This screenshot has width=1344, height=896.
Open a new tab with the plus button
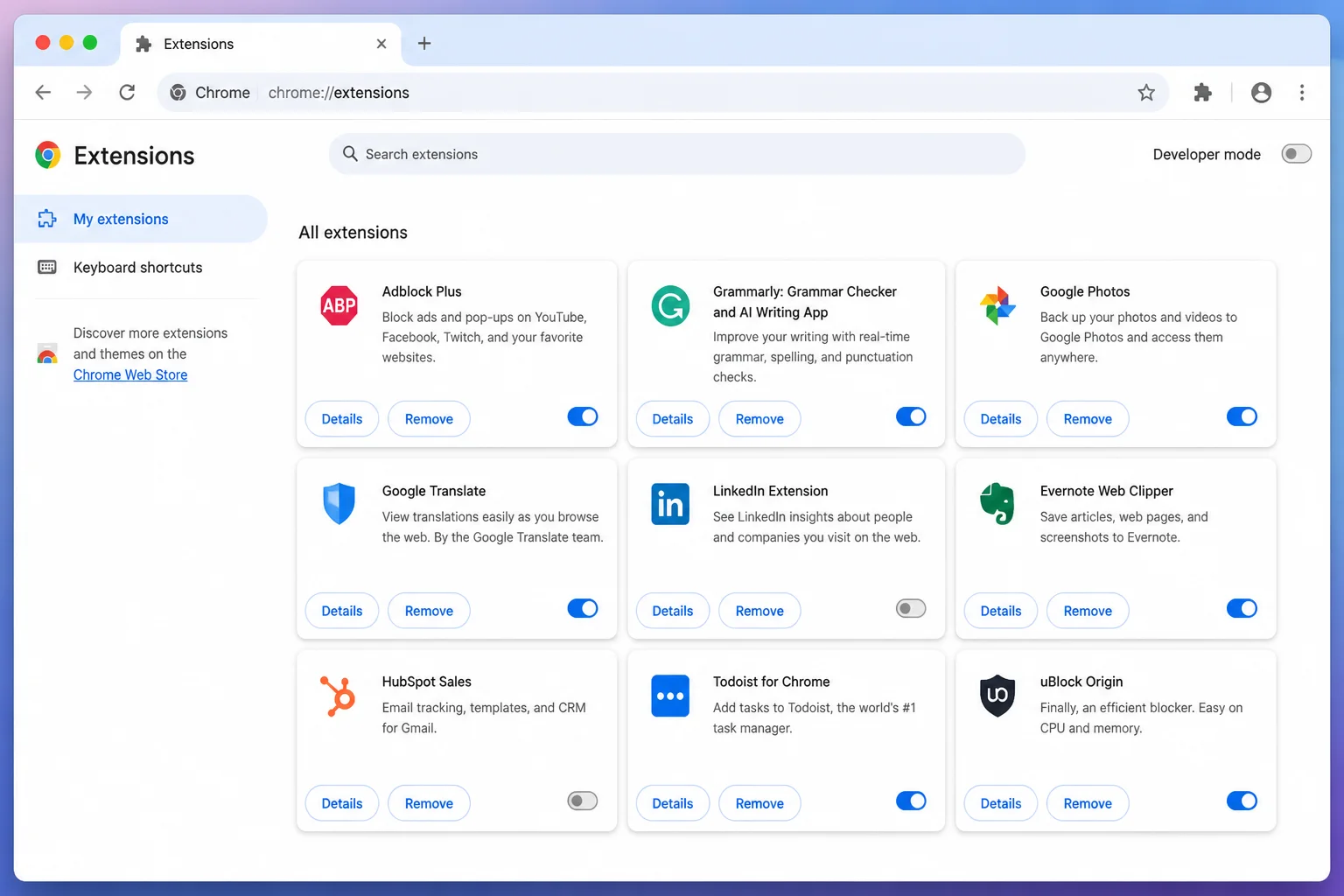[424, 43]
